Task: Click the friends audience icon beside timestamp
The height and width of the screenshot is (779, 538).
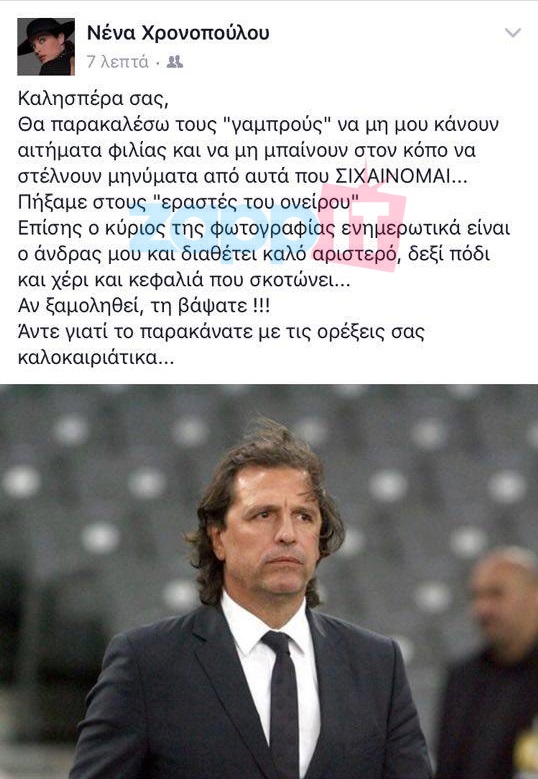Action: (x=174, y=62)
